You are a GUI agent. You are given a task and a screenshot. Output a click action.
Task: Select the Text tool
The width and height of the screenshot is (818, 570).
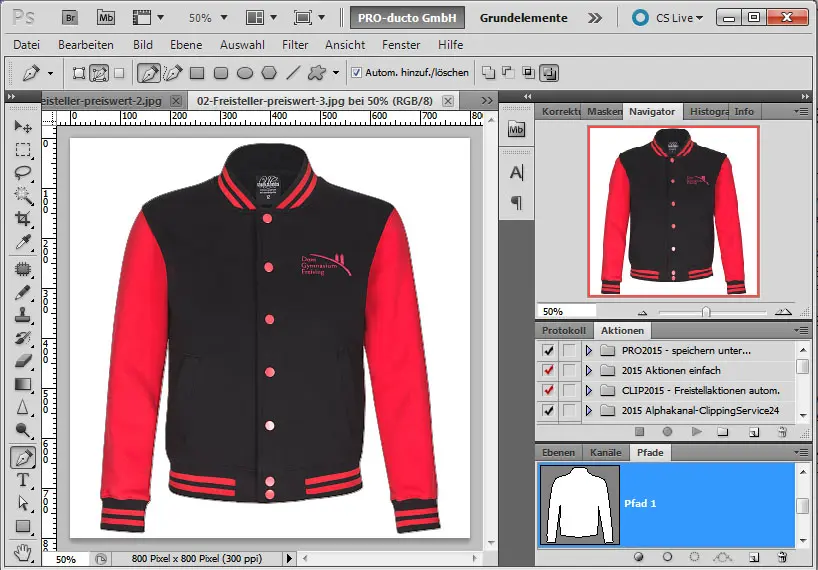pyautogui.click(x=23, y=480)
